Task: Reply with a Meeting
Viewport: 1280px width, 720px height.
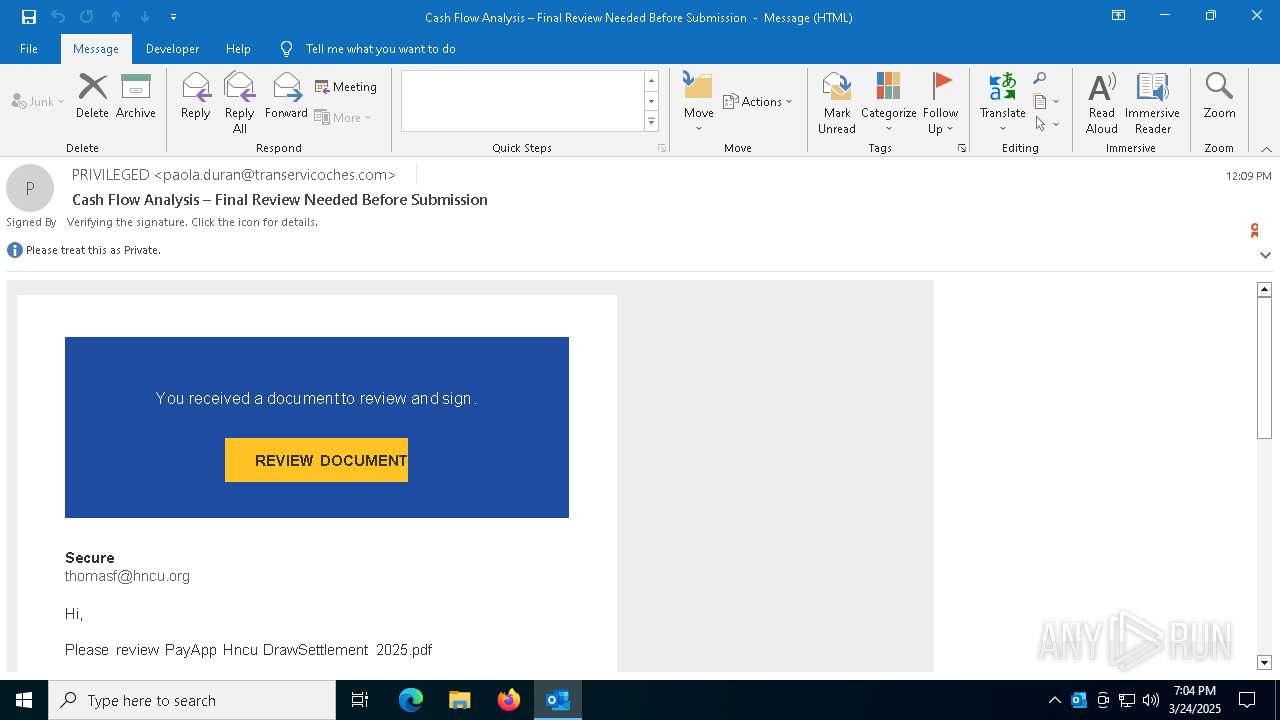Action: point(346,87)
